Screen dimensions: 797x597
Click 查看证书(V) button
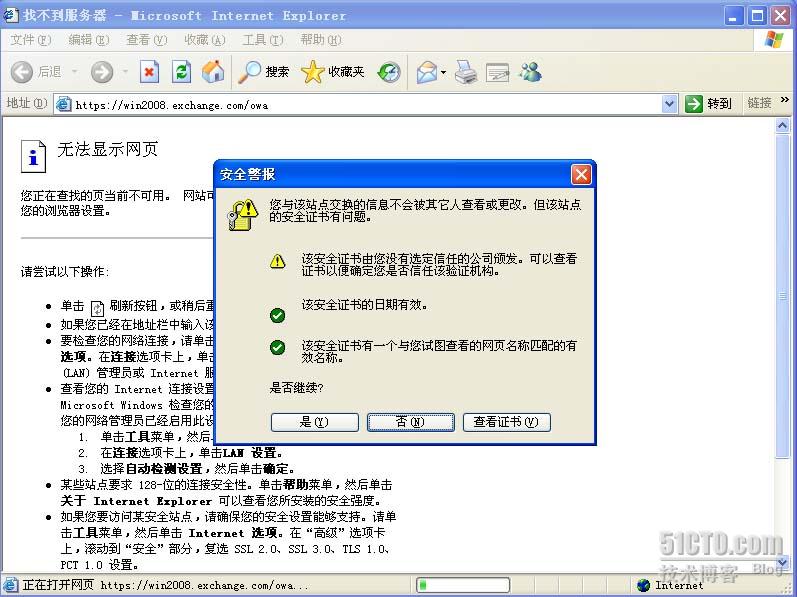[507, 422]
